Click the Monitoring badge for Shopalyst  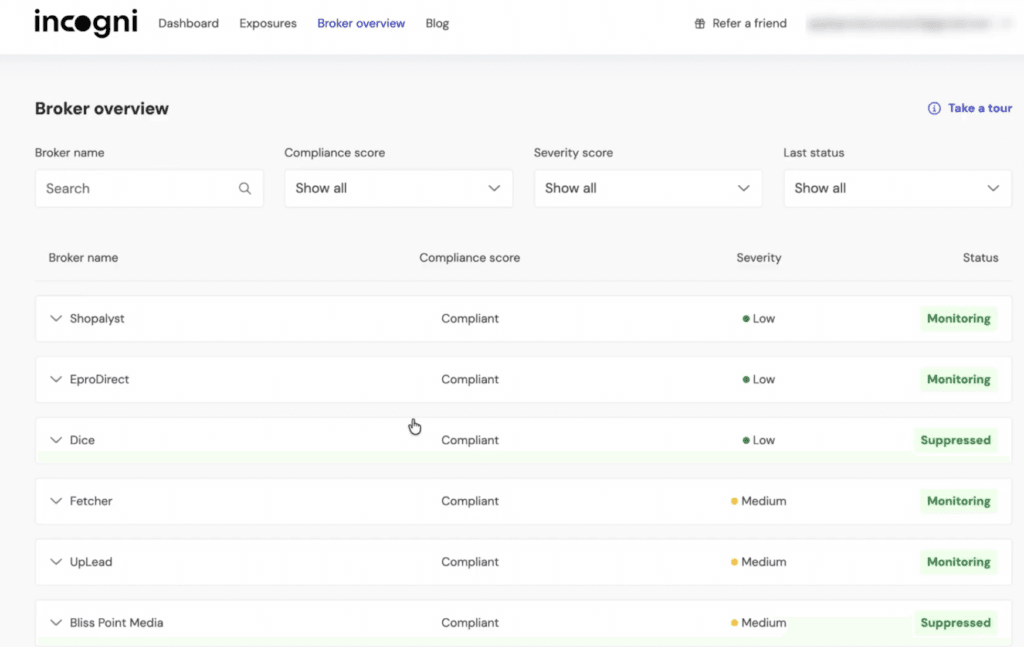(959, 319)
